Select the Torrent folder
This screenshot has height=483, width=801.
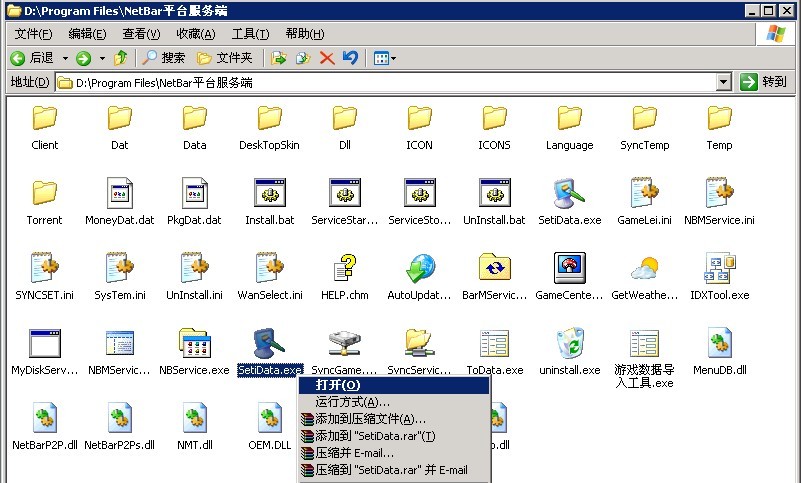tap(44, 202)
